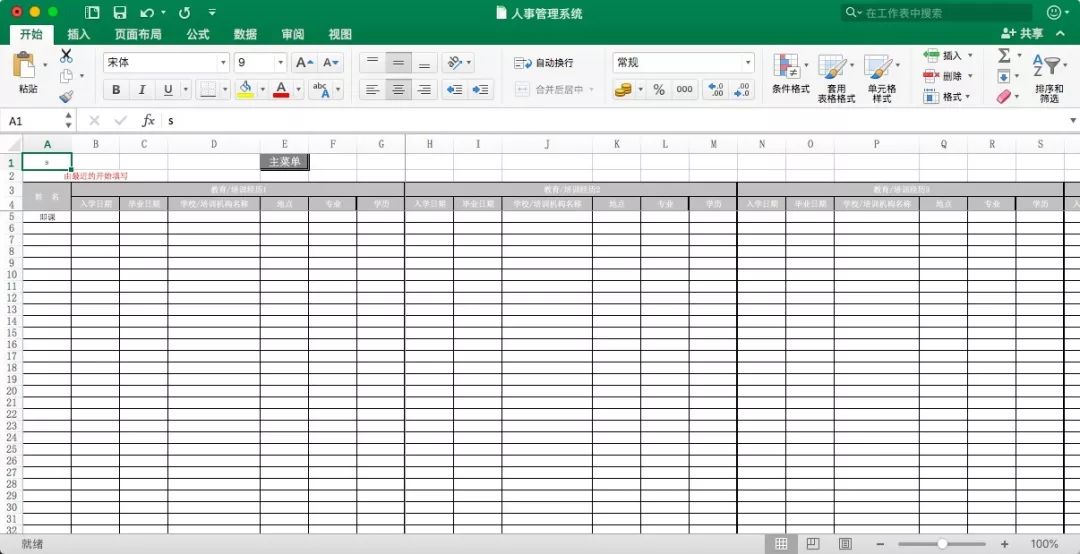1080x554 pixels.
Task: Decrease decimal places
Action: (x=742, y=90)
